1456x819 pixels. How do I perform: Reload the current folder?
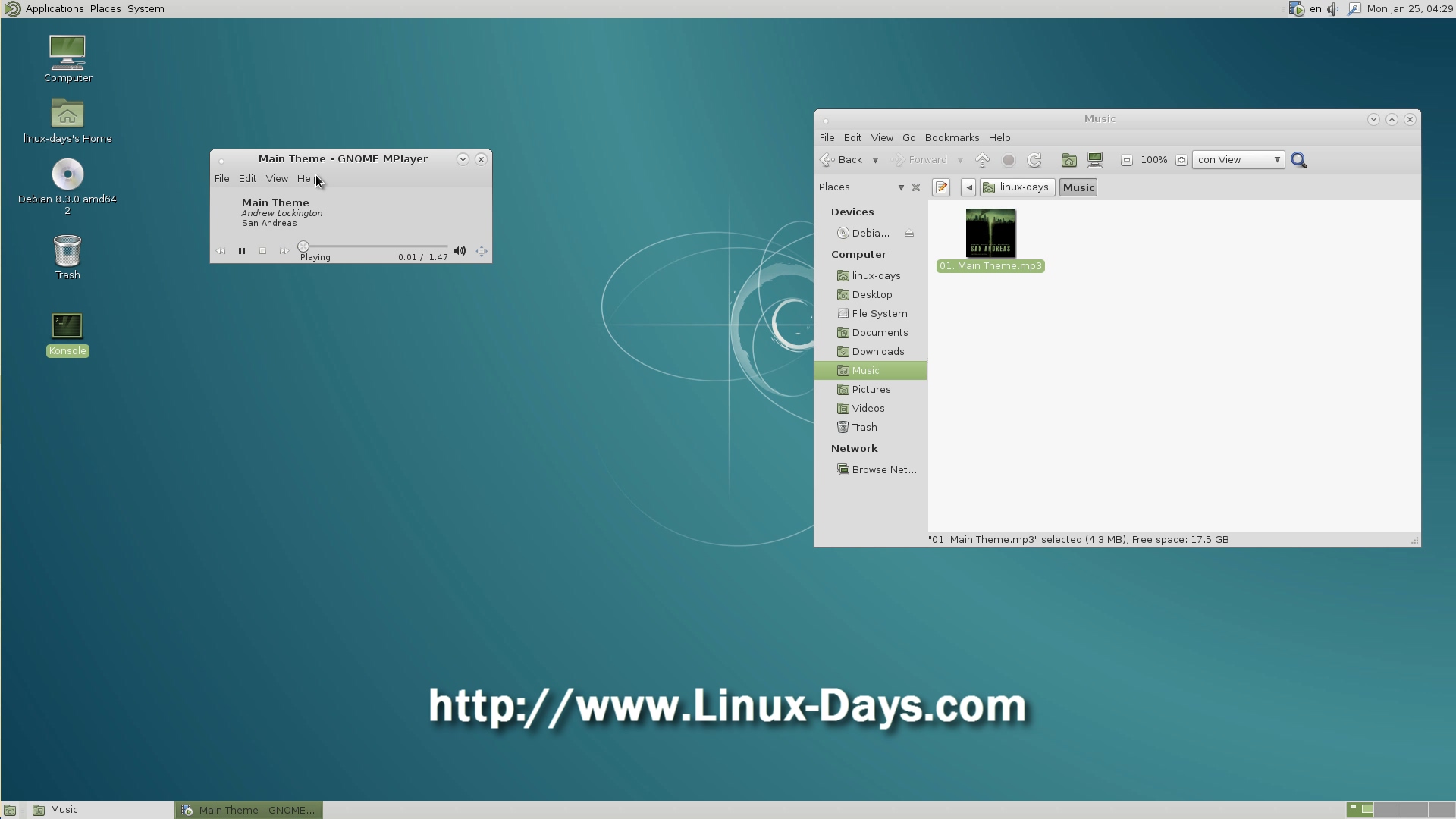(x=1034, y=160)
